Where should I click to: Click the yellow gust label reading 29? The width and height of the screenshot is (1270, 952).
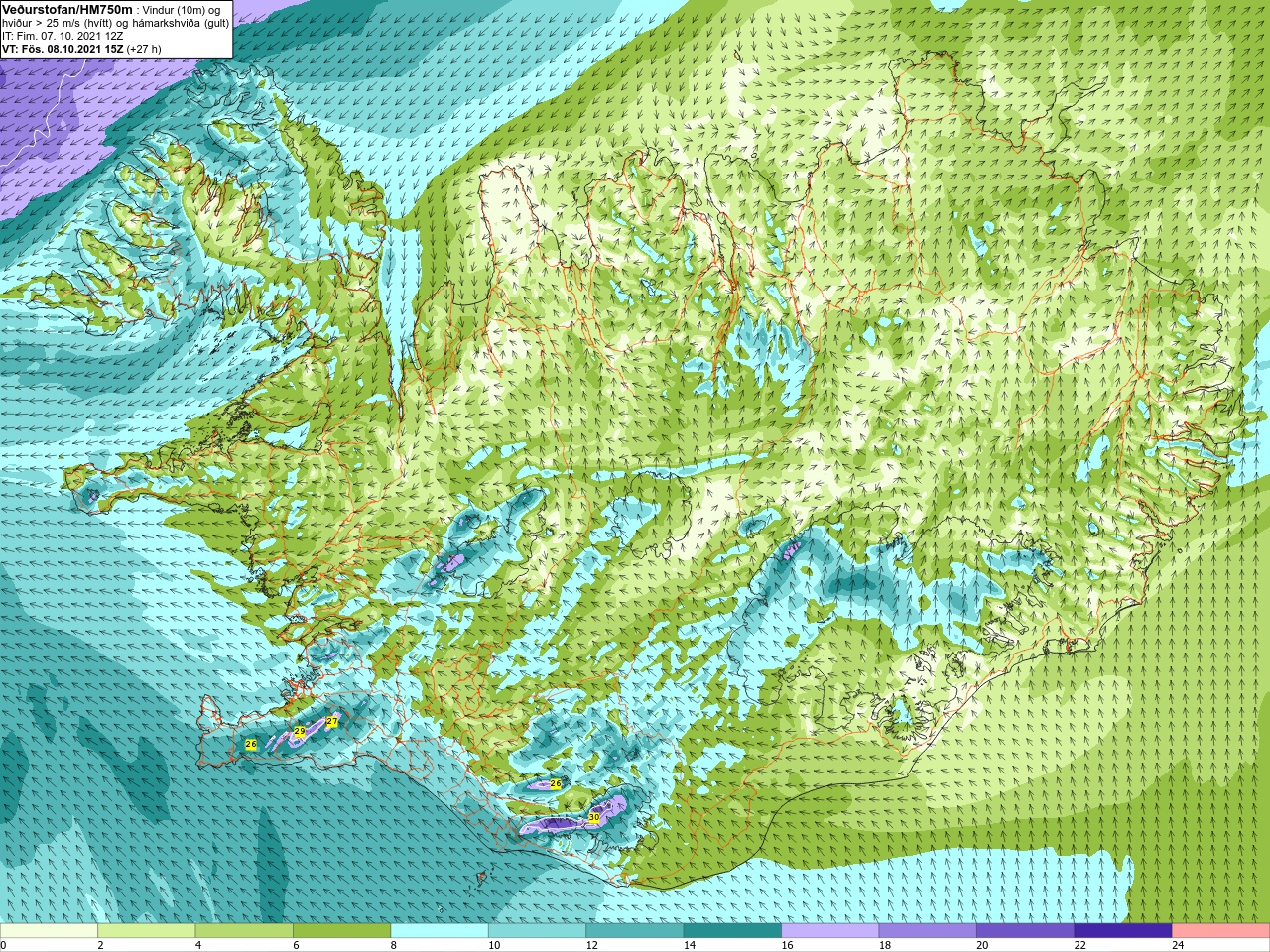[300, 732]
